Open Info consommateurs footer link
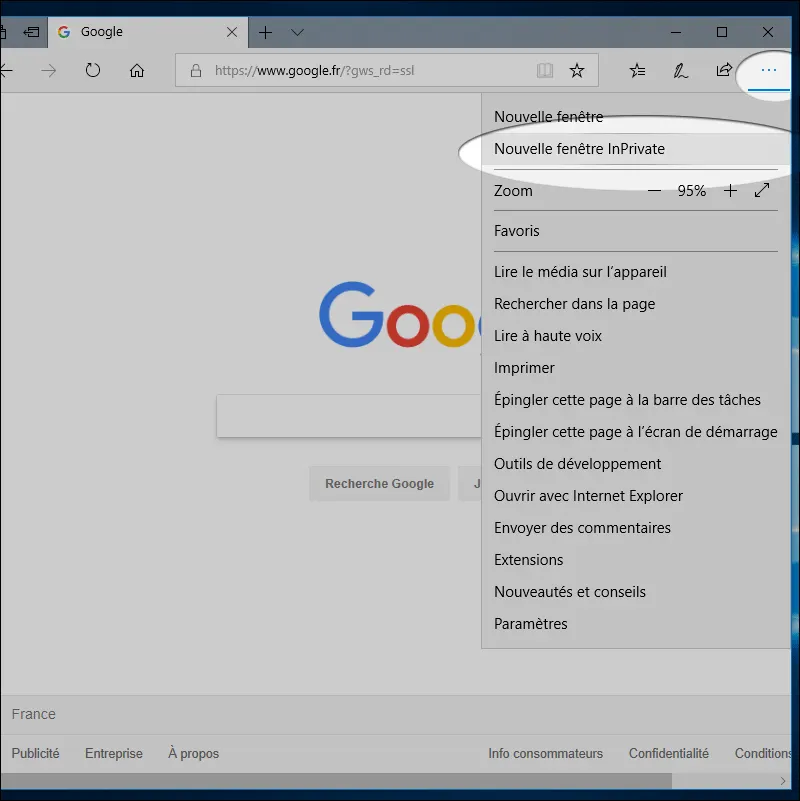Image resolution: width=800 pixels, height=801 pixels. 545,753
